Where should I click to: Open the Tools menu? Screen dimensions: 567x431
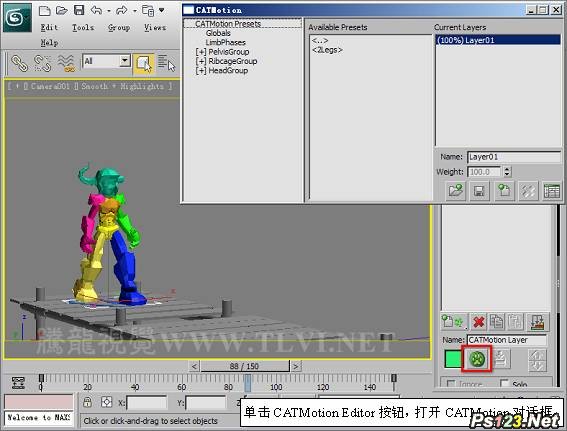[83, 27]
